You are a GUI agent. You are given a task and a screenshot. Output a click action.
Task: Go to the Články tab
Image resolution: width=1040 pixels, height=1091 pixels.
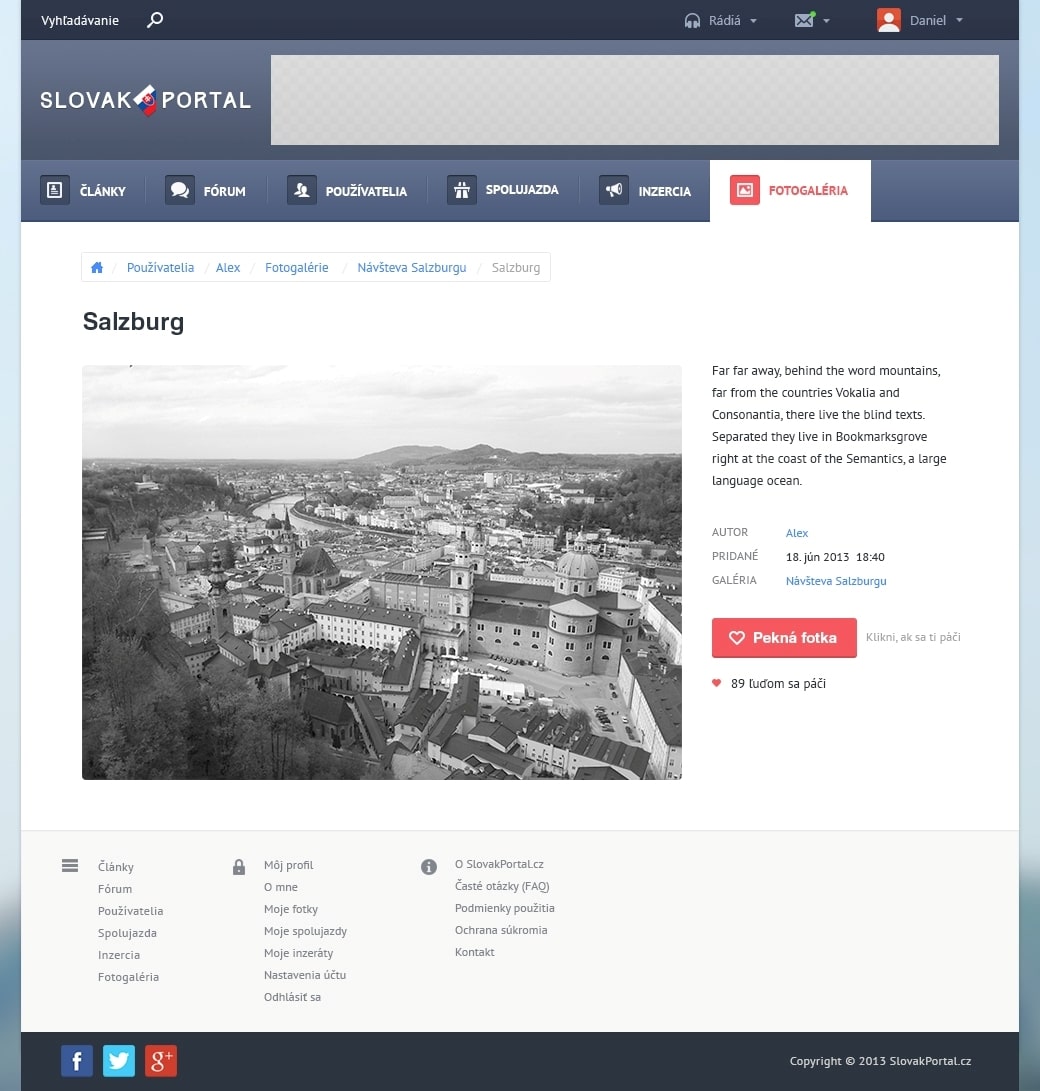click(x=84, y=190)
